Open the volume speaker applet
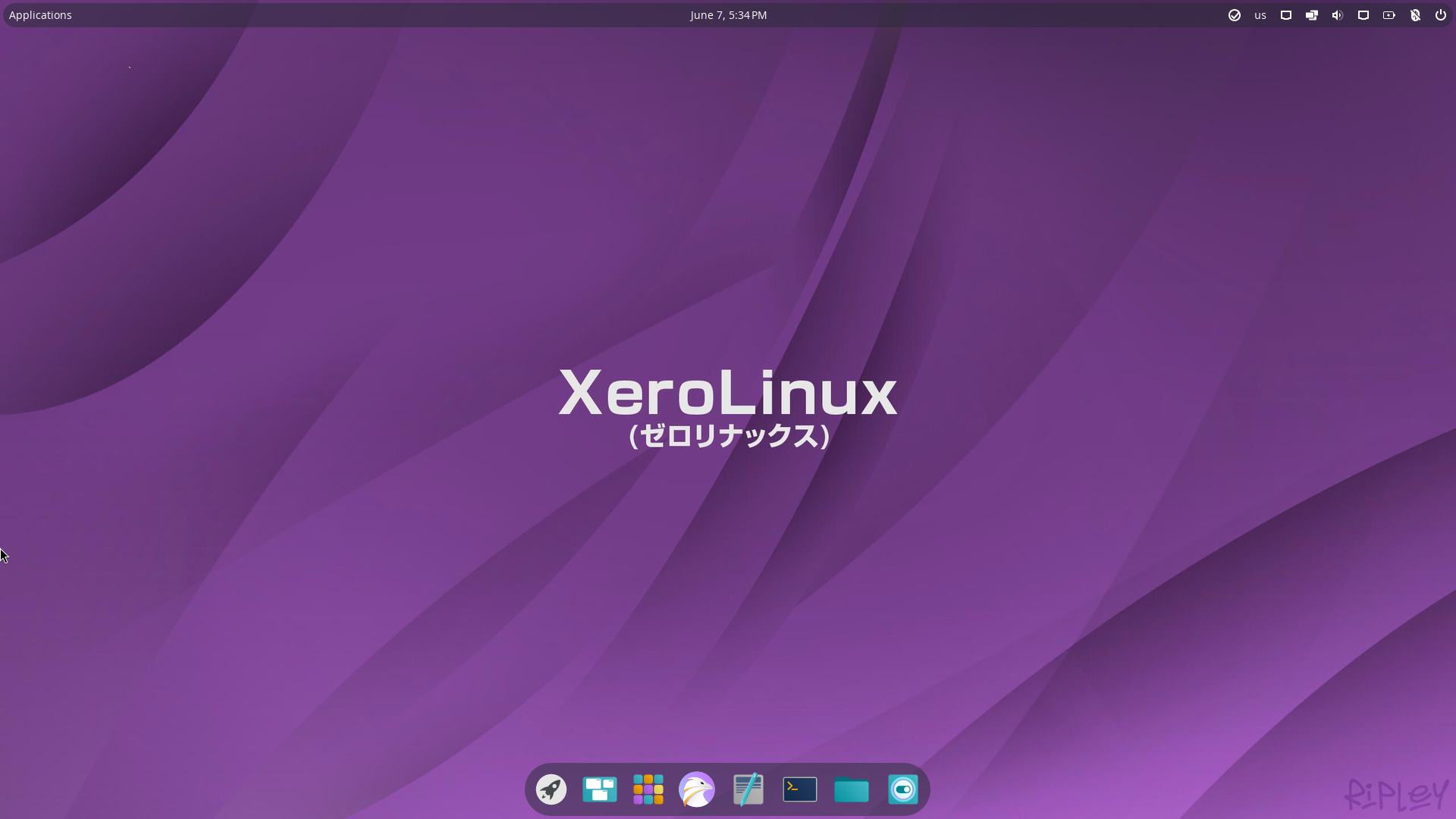The height and width of the screenshot is (819, 1456). coord(1338,15)
